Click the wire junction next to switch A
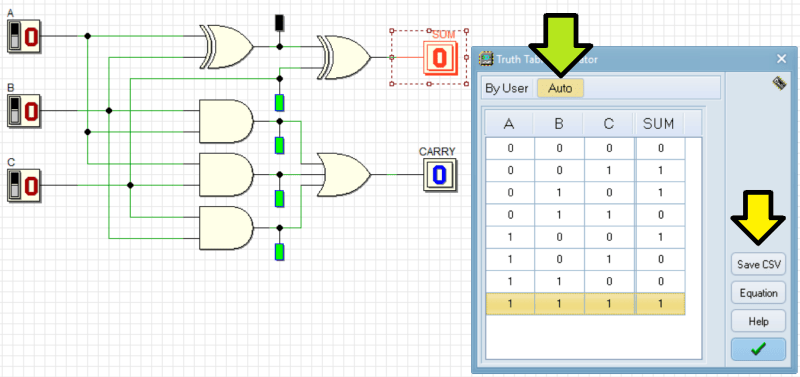The width and height of the screenshot is (800, 377). pyautogui.click(x=88, y=36)
